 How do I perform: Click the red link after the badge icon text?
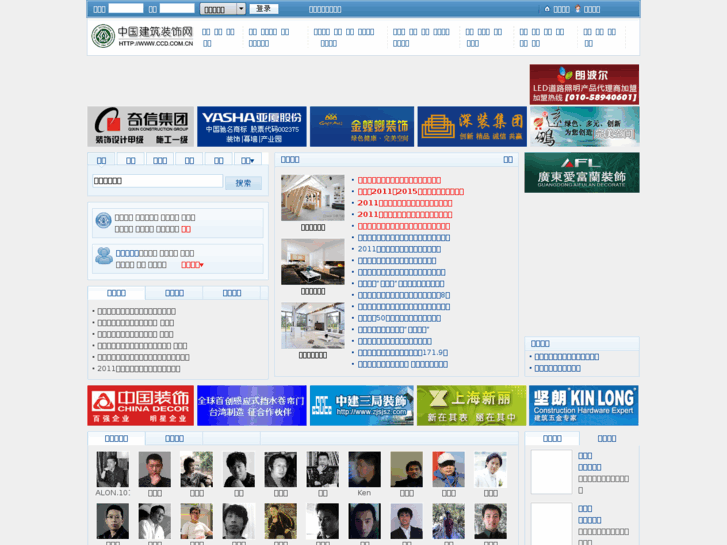[x=186, y=230]
